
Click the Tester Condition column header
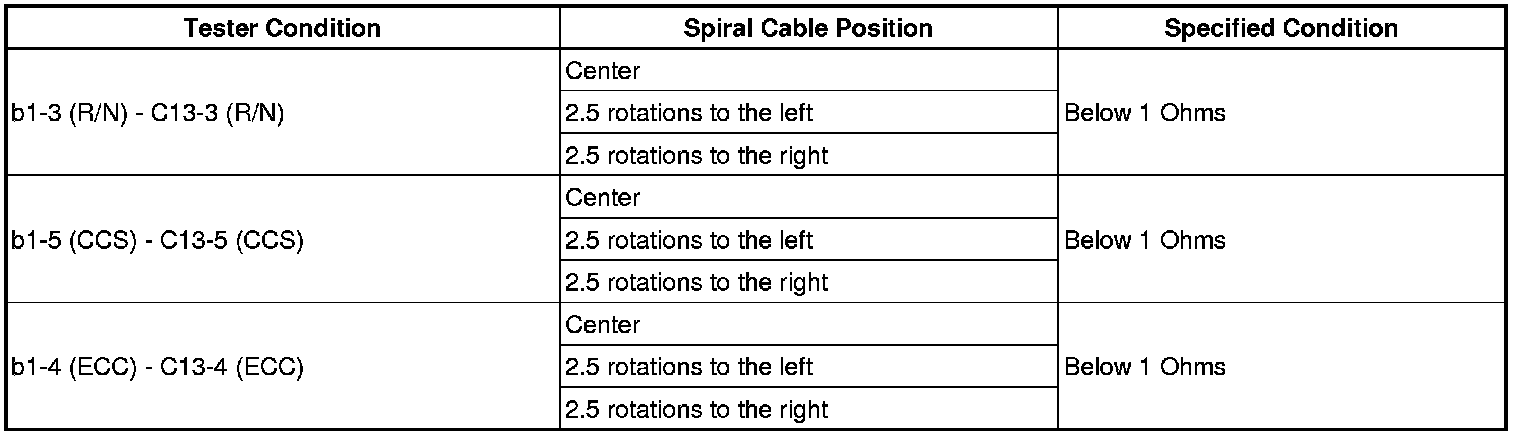coord(282,28)
